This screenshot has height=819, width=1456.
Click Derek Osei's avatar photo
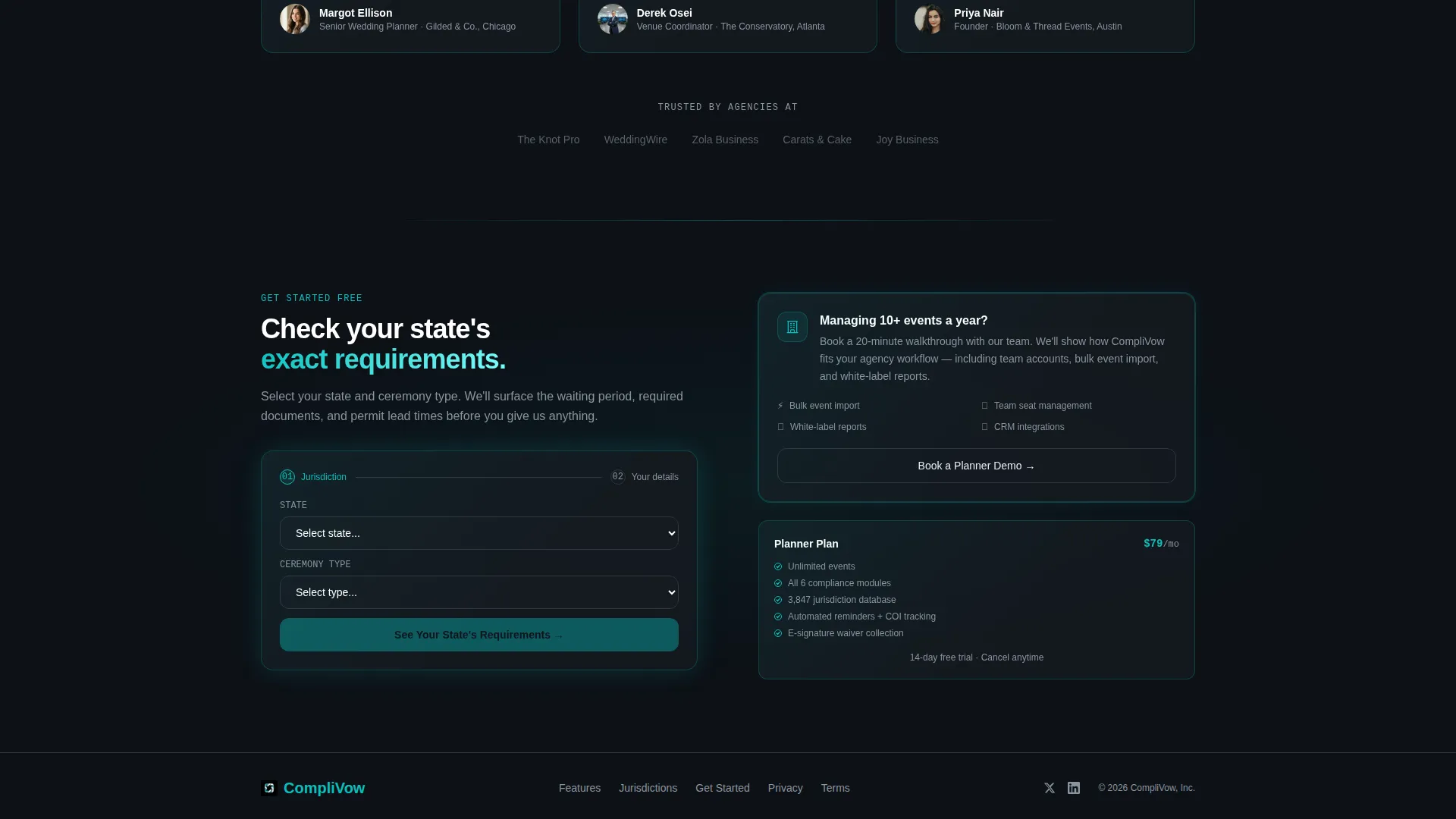coord(613,19)
